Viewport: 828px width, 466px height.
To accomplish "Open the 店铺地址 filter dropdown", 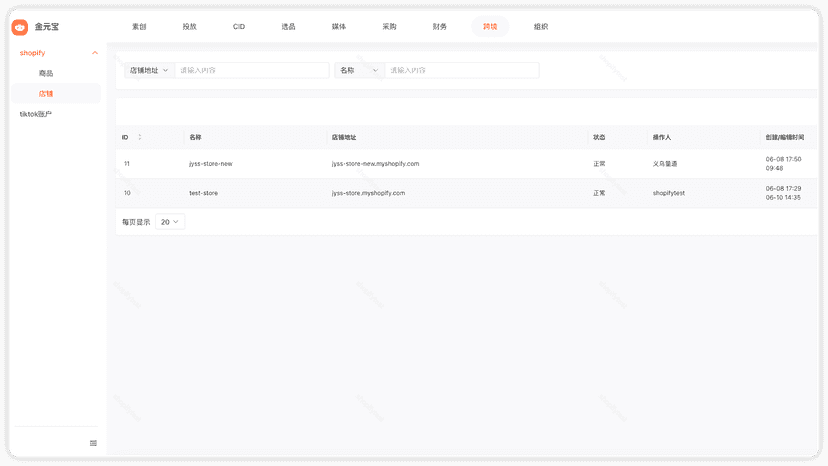I will pyautogui.click(x=149, y=70).
